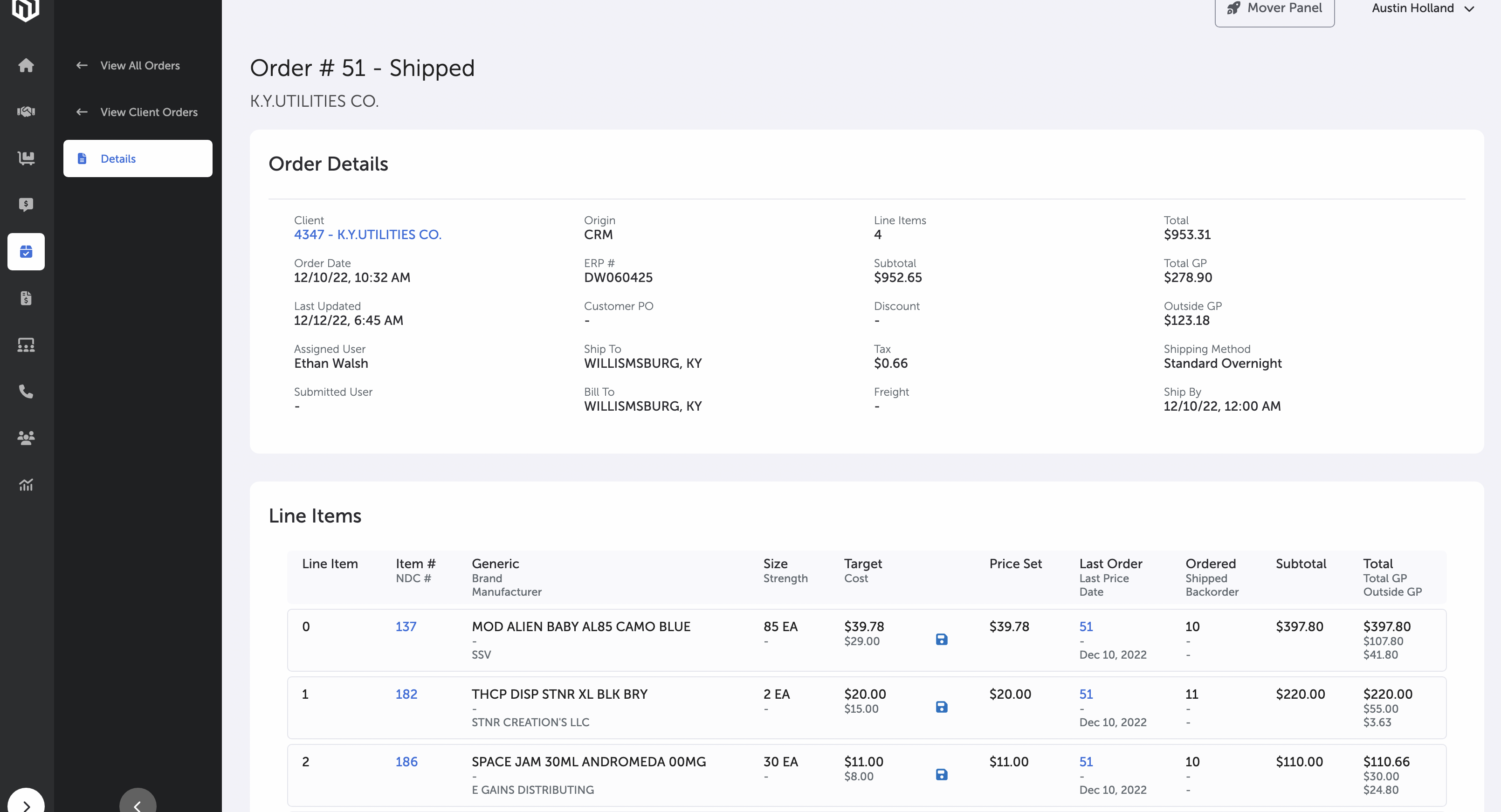Click the rocket icon in Mover Panel

(x=1232, y=8)
